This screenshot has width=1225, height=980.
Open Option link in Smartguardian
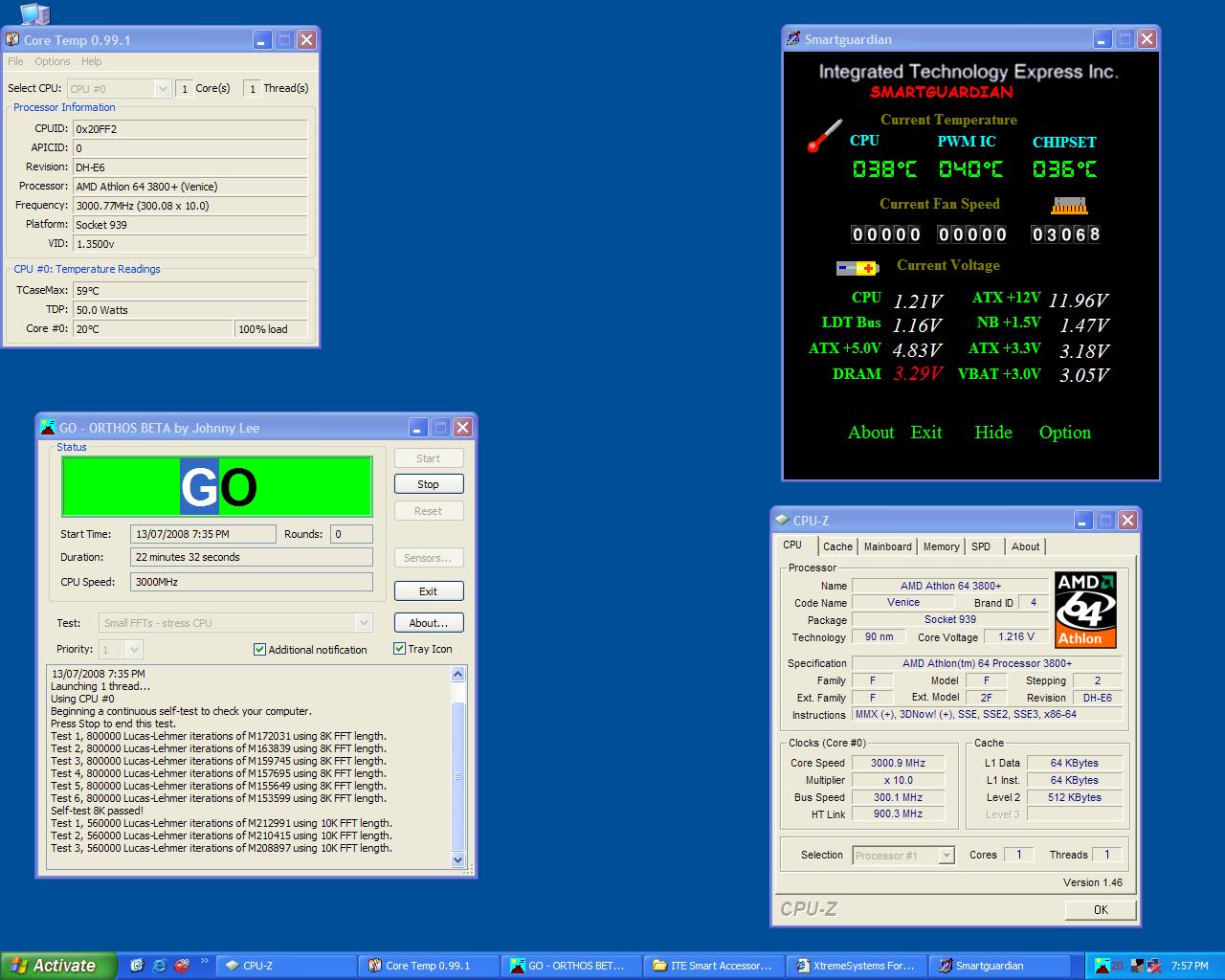[x=1065, y=433]
